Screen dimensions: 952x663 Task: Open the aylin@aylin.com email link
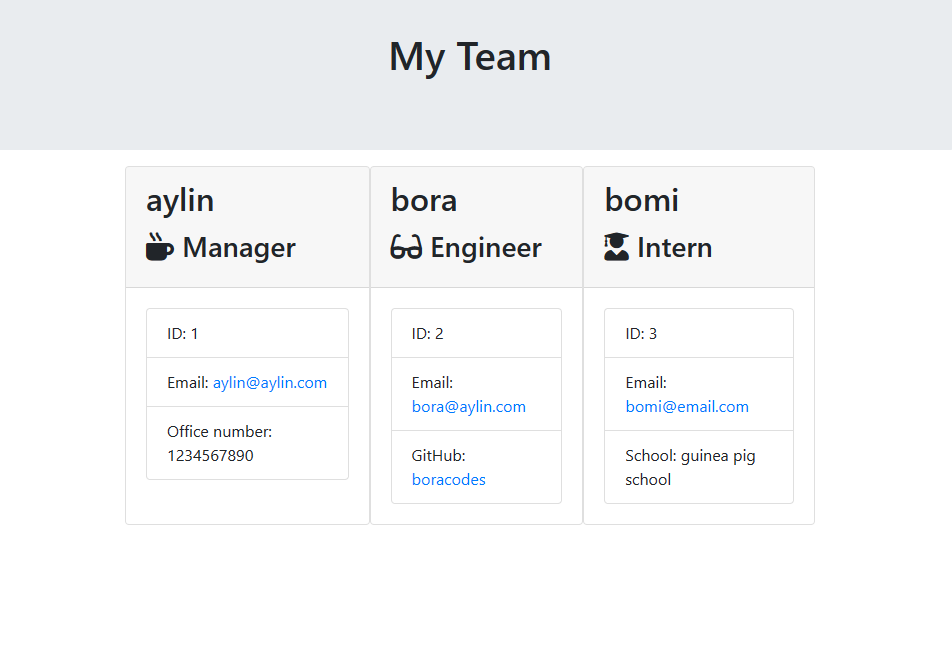(x=271, y=382)
